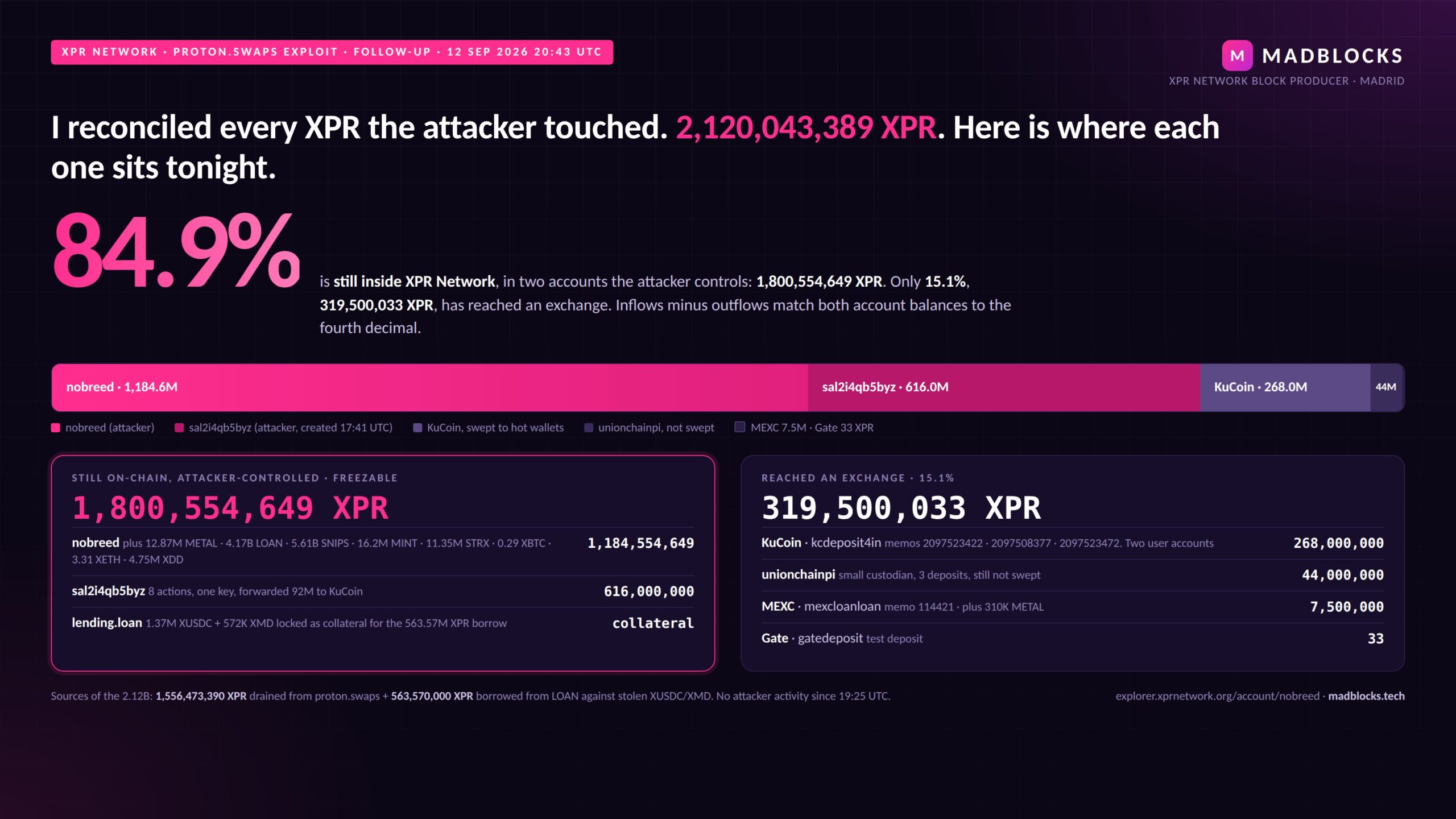Click the KuCoin legend swatch
This screenshot has width=1456, height=819.
[417, 428]
